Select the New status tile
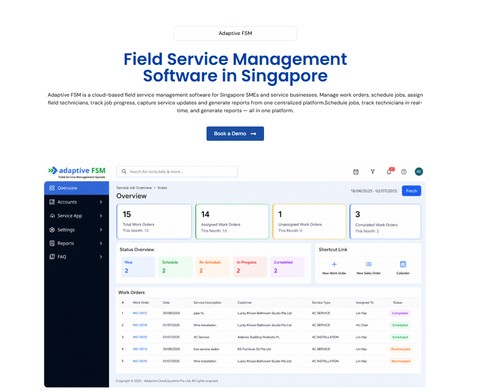Screen dimensions: 500x391 138,267
